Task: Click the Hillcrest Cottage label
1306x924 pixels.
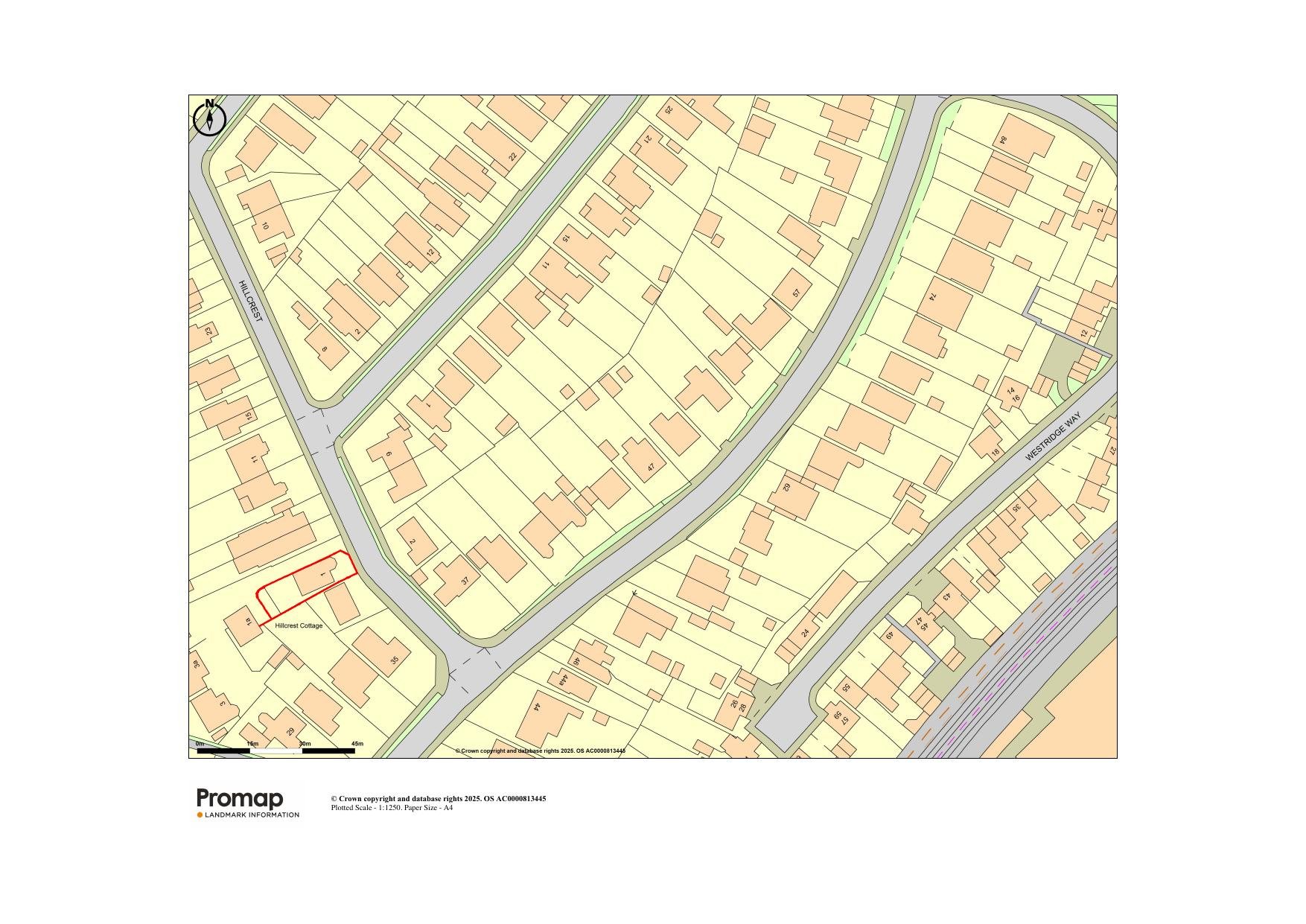Action: [x=299, y=626]
